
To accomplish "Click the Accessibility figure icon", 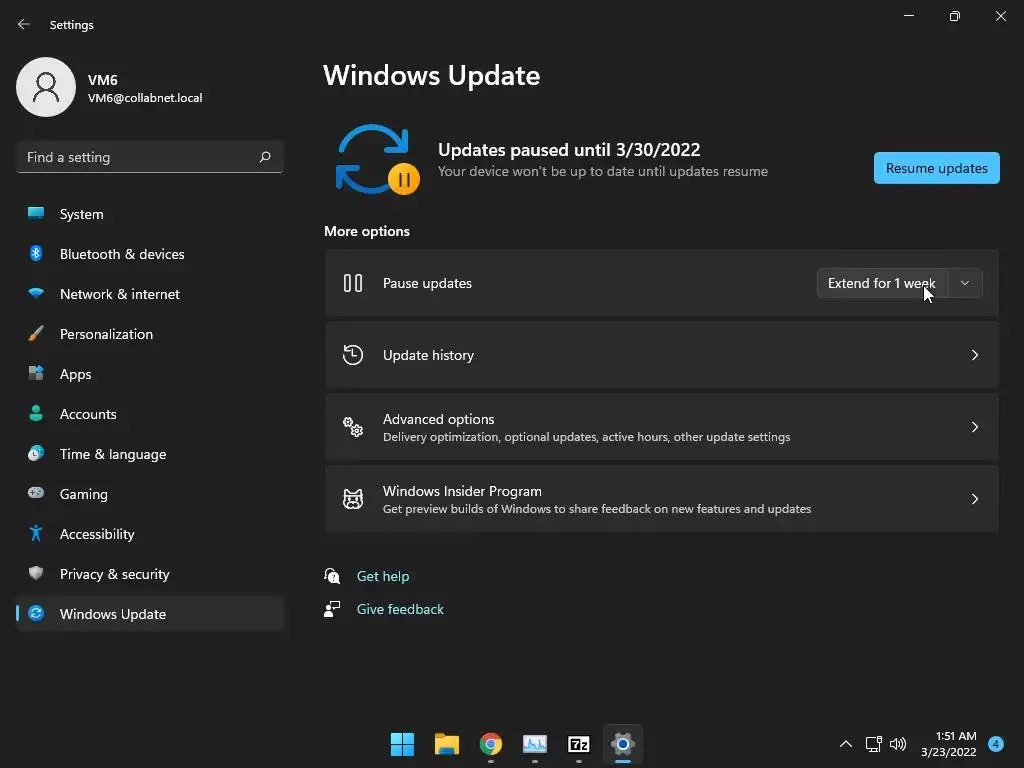I will (36, 534).
